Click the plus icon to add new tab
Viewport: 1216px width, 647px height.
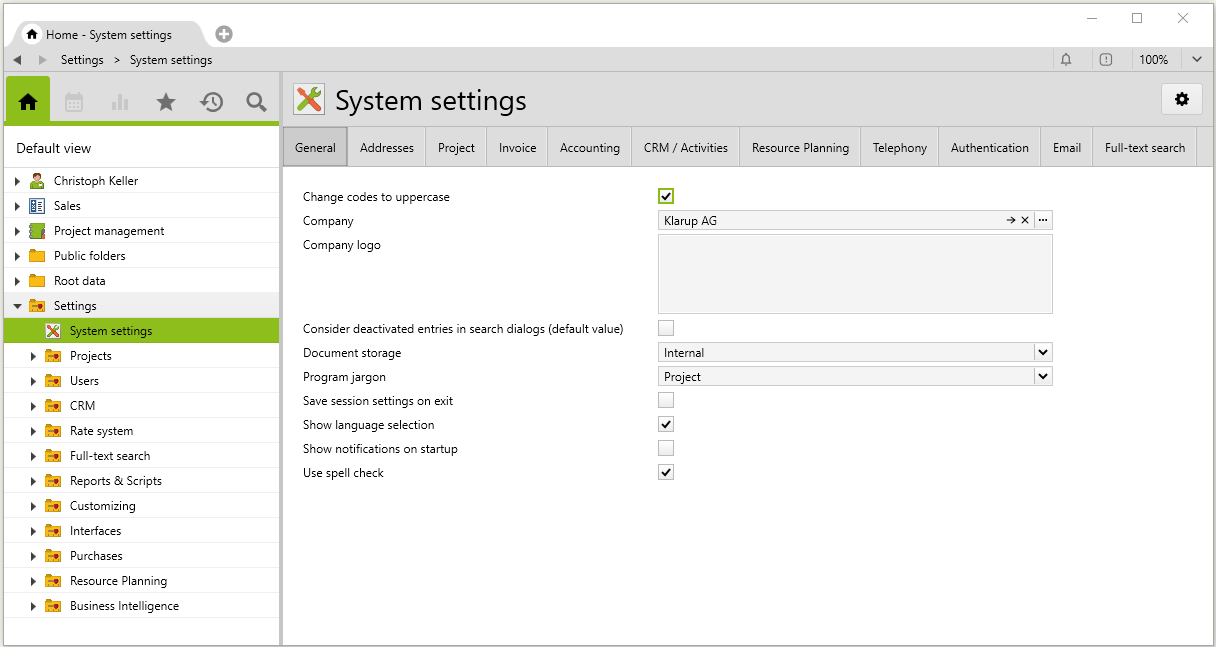224,34
